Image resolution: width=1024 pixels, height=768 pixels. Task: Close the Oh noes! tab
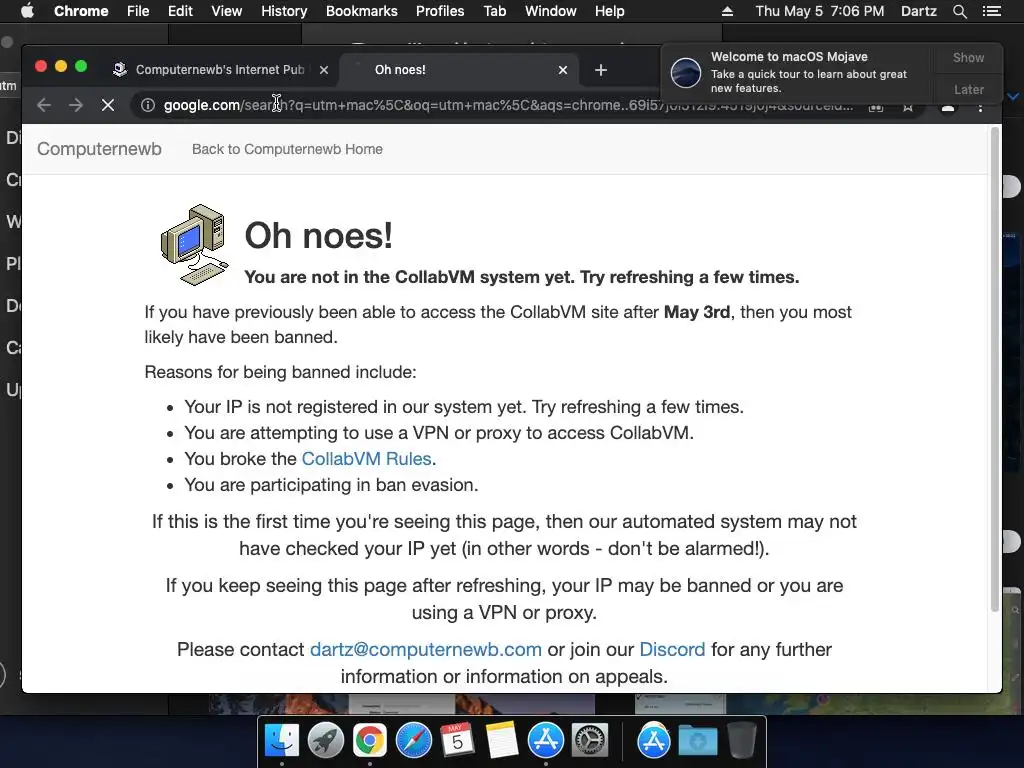tap(563, 70)
